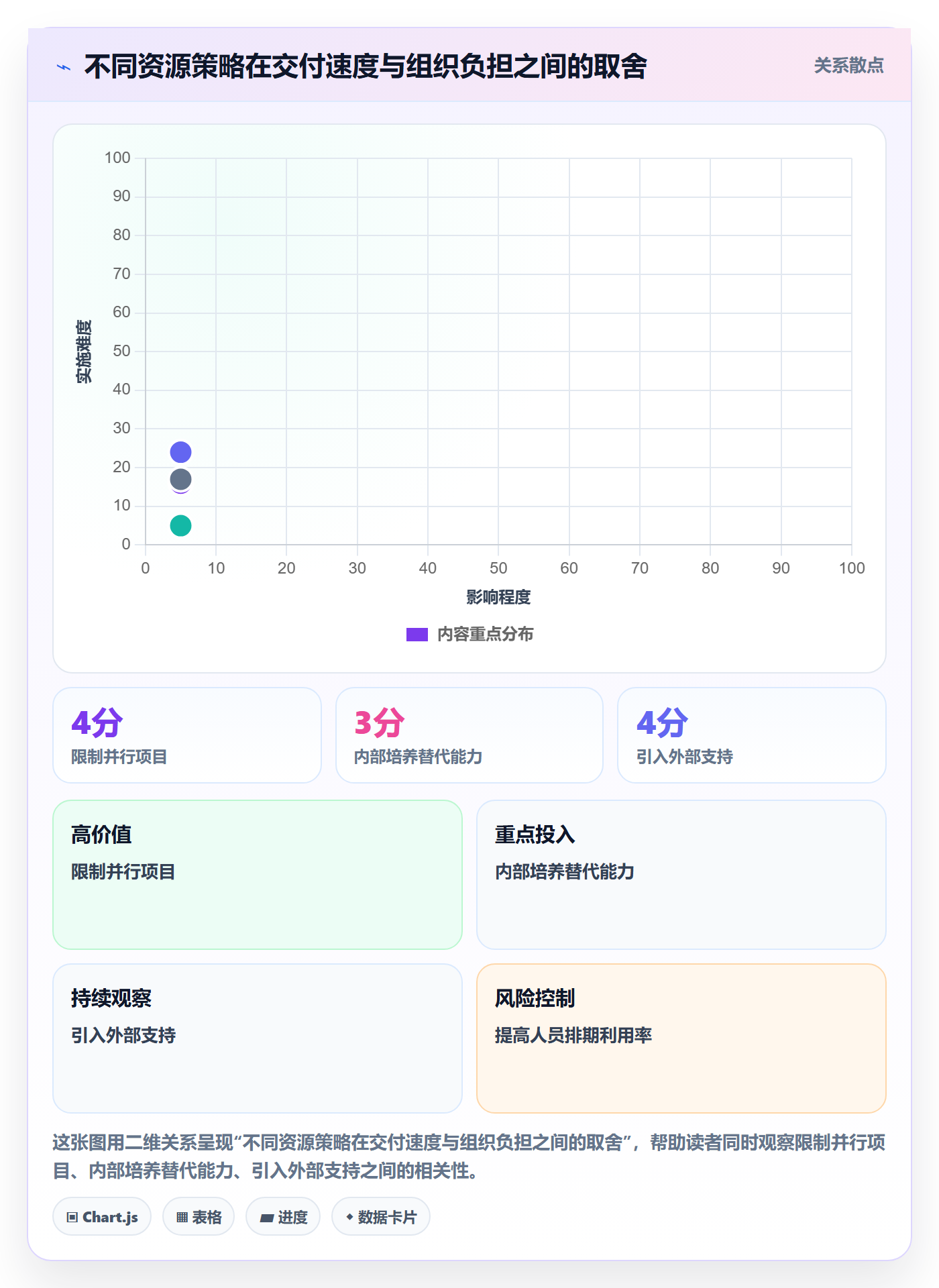
Task: Click the 持续观察 quadrant heading
Action: click(x=111, y=998)
